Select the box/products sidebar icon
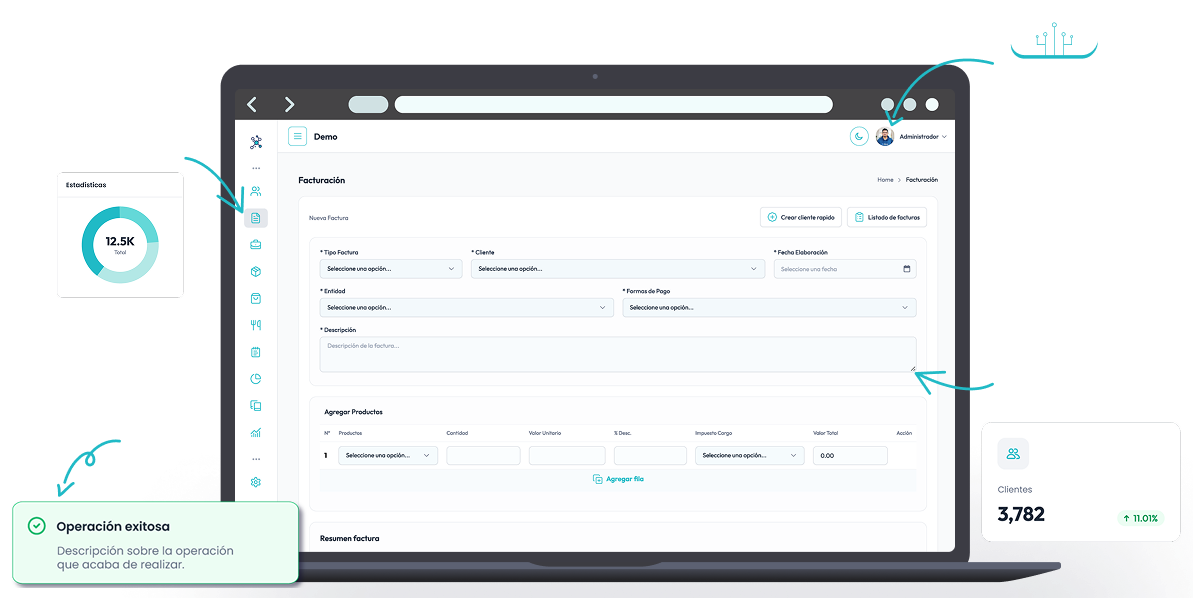The height and width of the screenshot is (598, 1193). [x=256, y=272]
